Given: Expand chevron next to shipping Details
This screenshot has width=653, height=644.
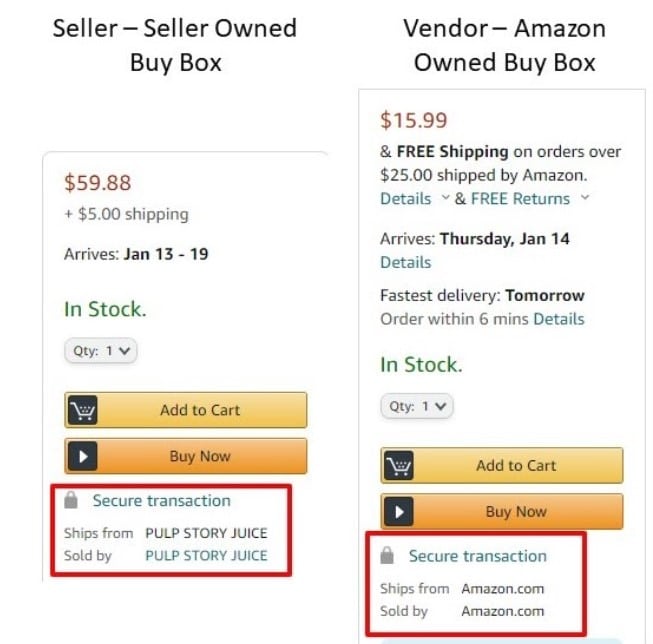Looking at the screenshot, I should click(x=445, y=198).
